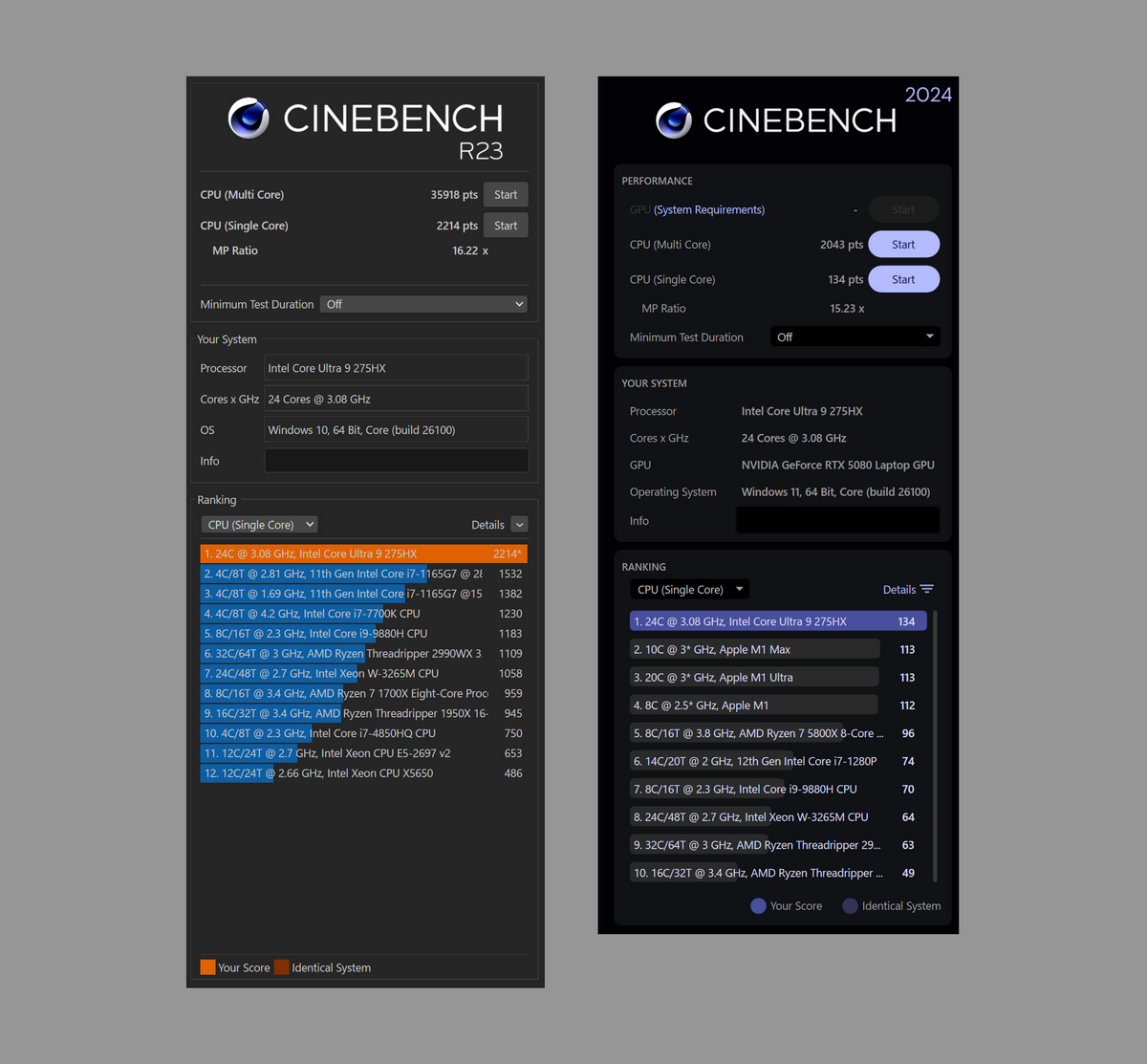Open Minimum Test Duration dropdown in Cinebench 2024
Screen dimensions: 1147x1064
tap(855, 337)
